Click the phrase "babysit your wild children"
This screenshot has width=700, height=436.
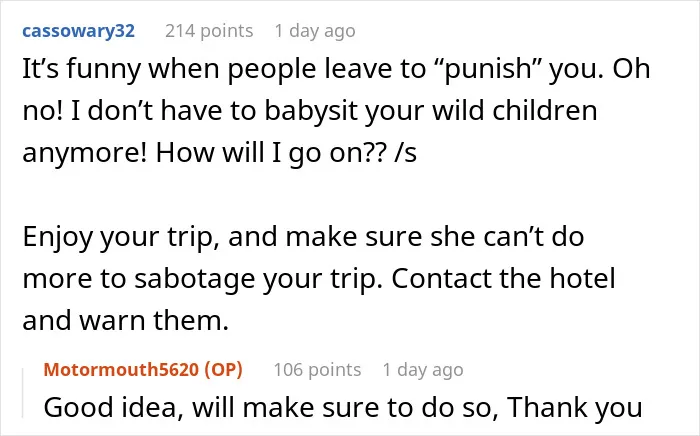click(x=431, y=111)
